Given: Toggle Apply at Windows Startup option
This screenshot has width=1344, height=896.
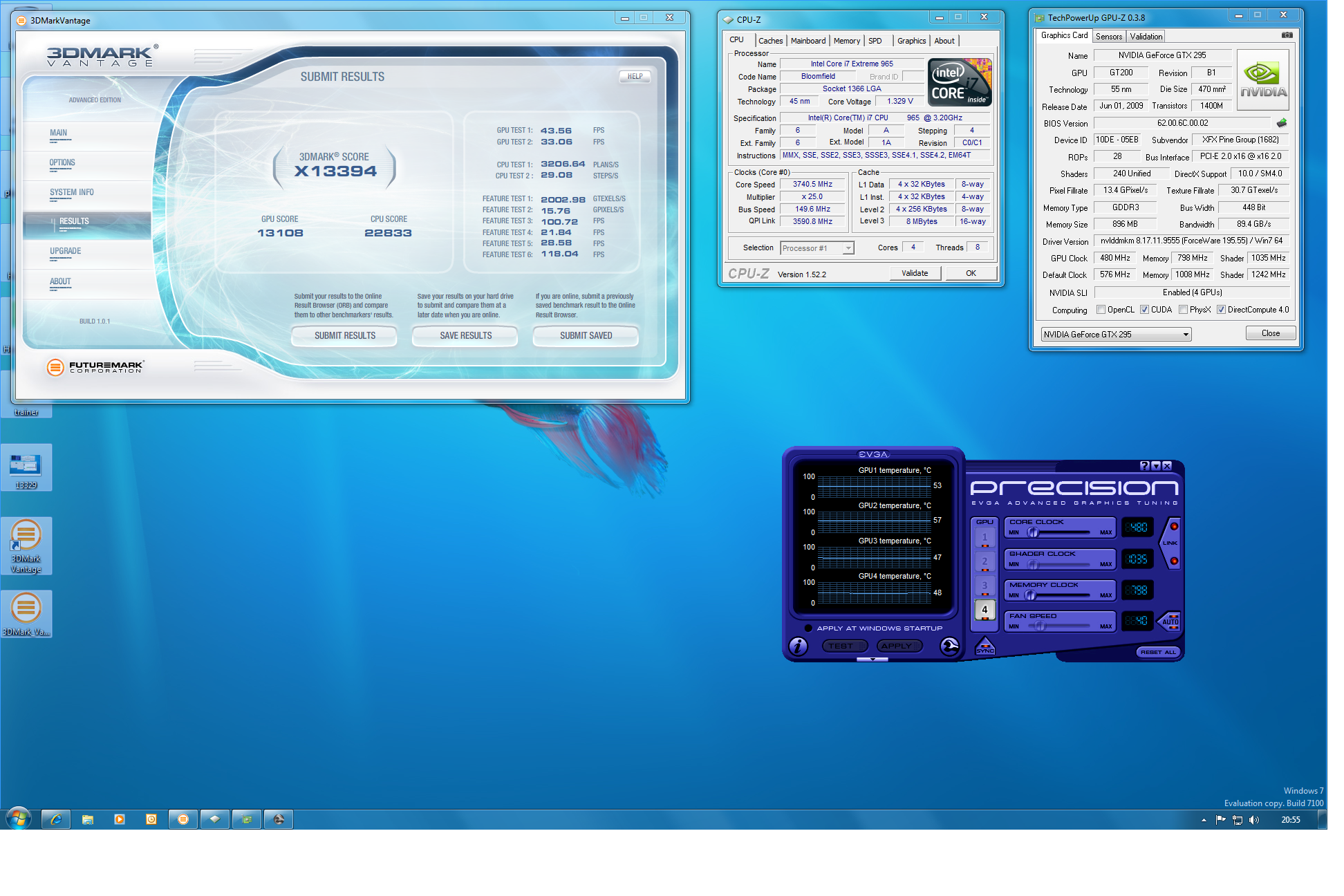Looking at the screenshot, I should click(808, 628).
